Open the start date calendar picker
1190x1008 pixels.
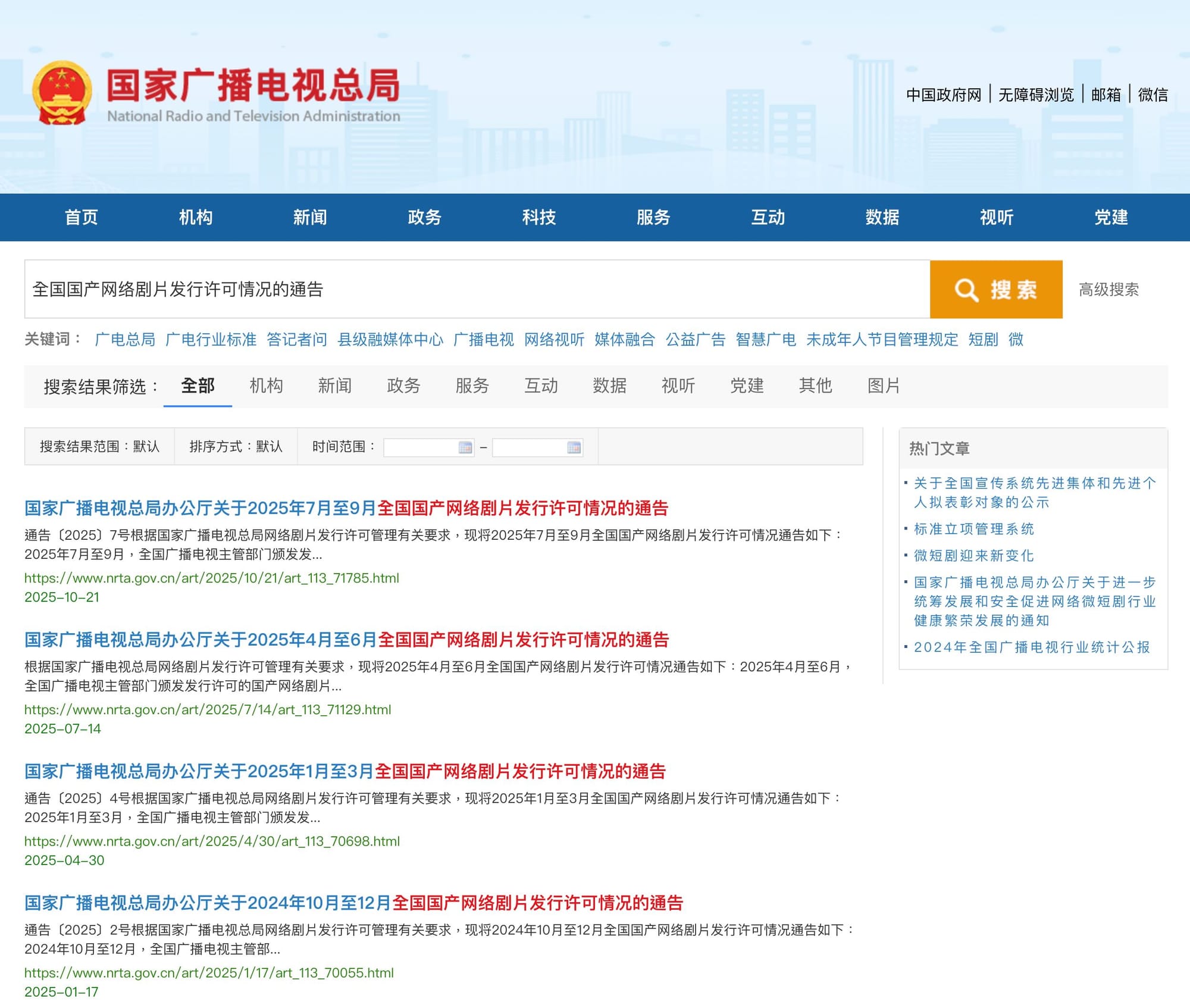coord(465,447)
